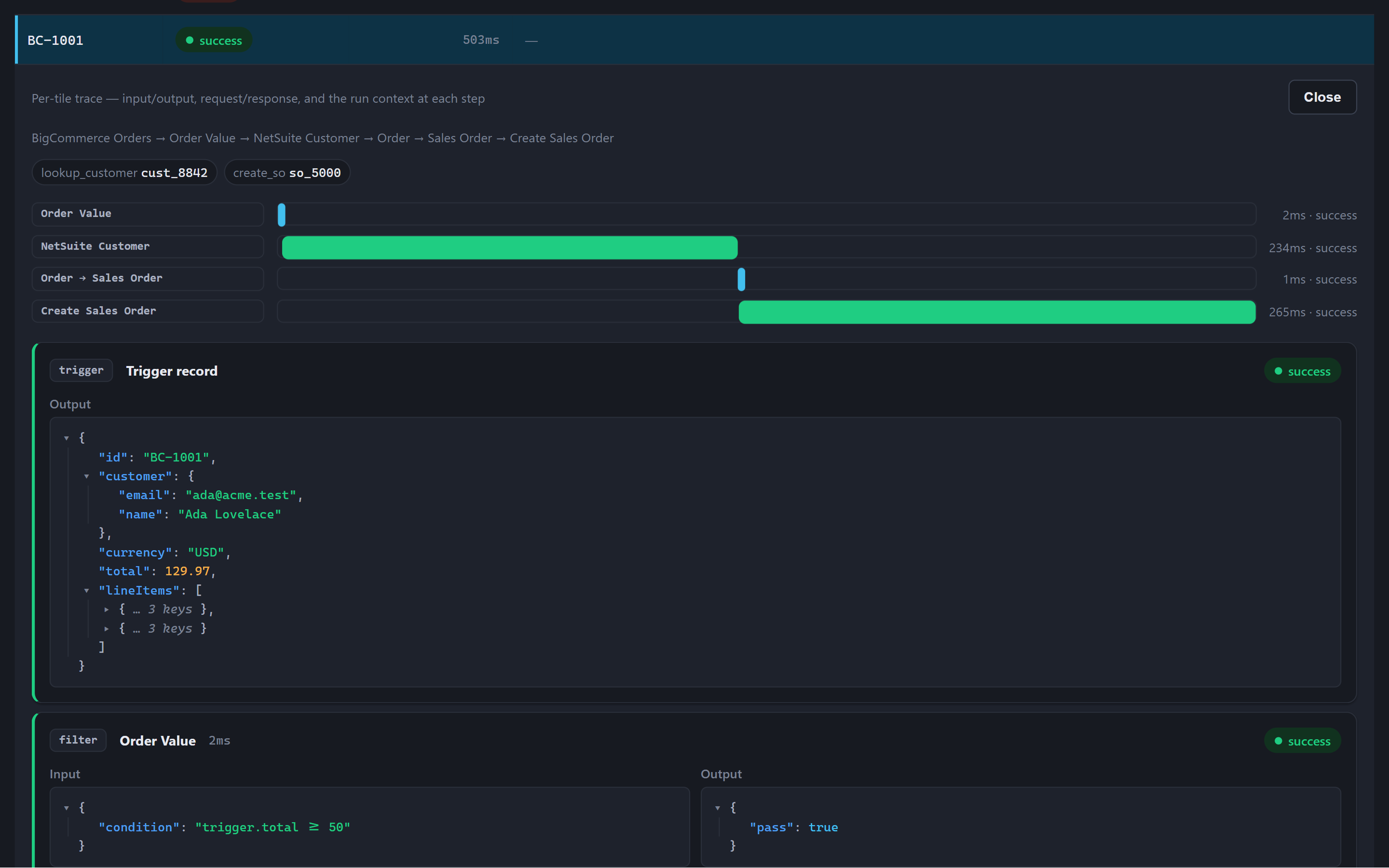
Task: Collapse the "customer" node in trigger output
Action: click(x=87, y=476)
